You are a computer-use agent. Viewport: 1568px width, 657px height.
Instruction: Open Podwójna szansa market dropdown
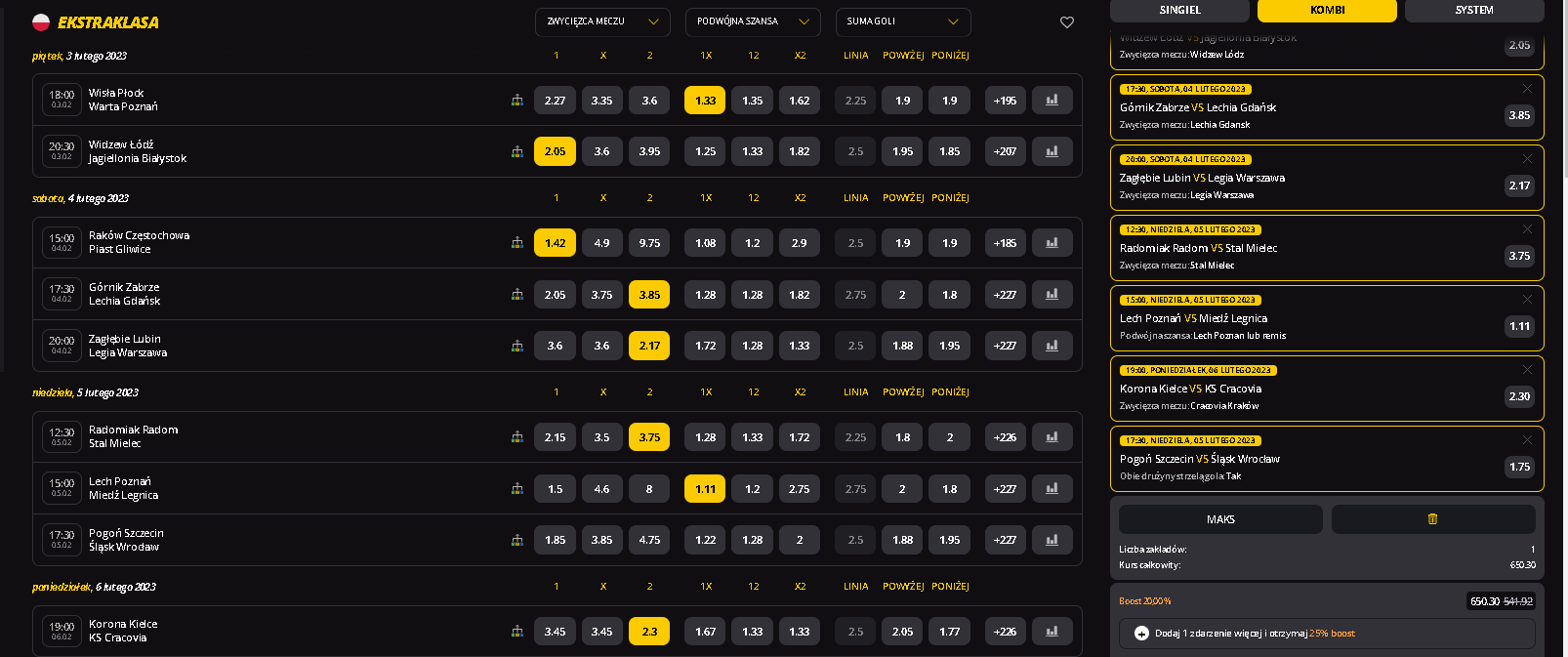click(x=753, y=21)
